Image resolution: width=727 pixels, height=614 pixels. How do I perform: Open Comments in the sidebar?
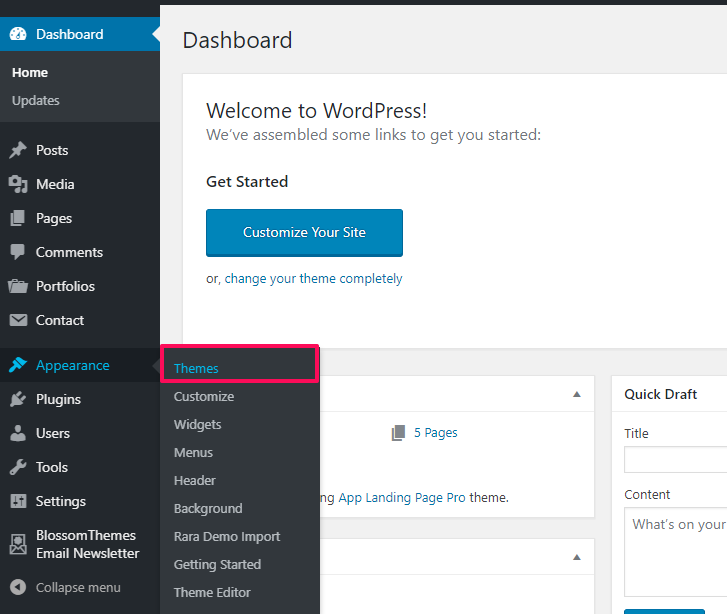click(70, 252)
